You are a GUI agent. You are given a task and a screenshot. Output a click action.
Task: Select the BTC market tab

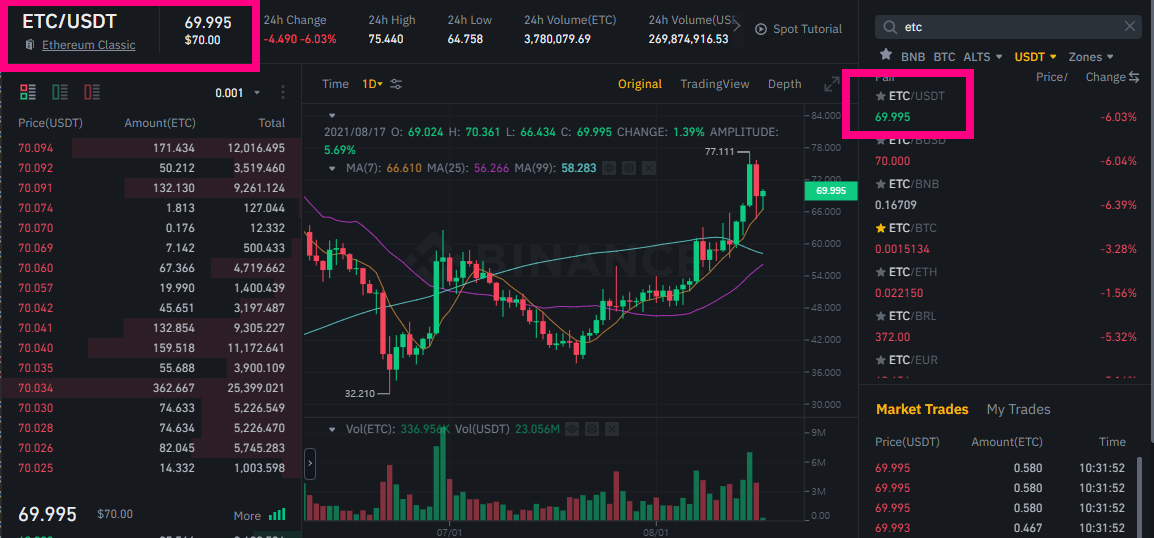coord(944,56)
